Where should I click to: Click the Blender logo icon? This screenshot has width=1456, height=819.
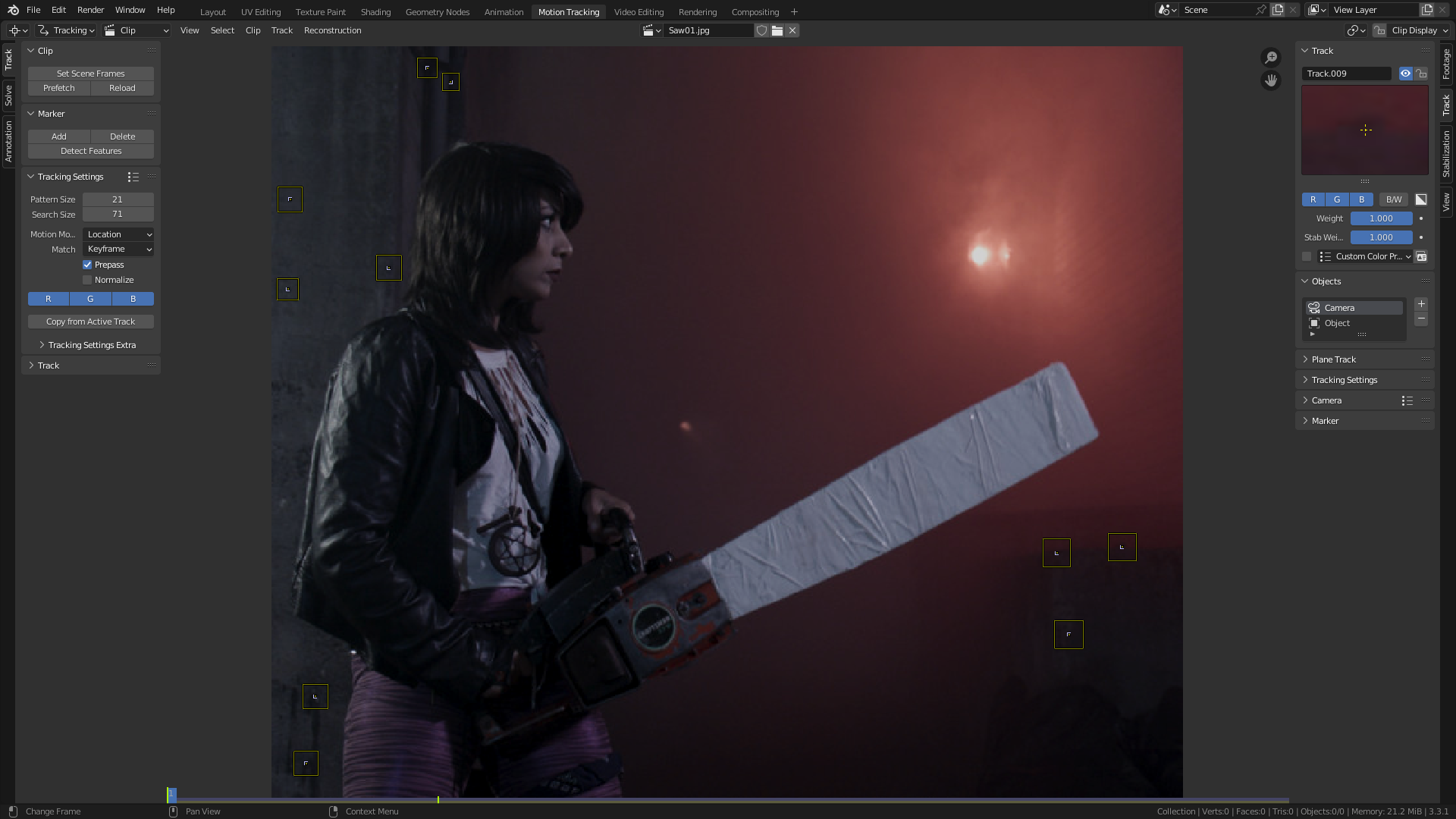[13, 10]
